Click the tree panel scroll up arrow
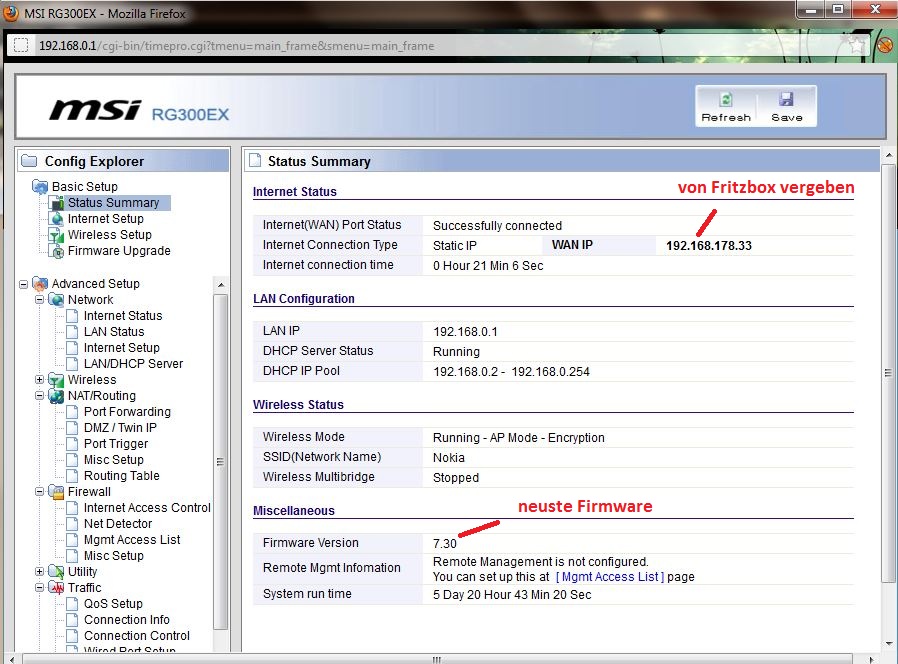Viewport: 898px width, 664px height. [x=221, y=285]
